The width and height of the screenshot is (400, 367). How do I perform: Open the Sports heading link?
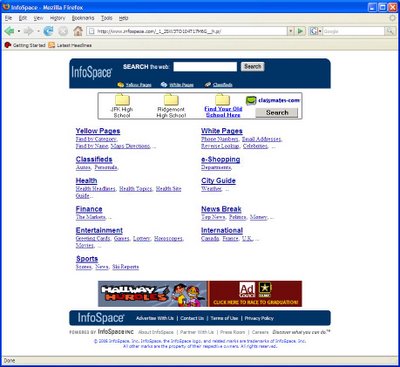coord(87,259)
